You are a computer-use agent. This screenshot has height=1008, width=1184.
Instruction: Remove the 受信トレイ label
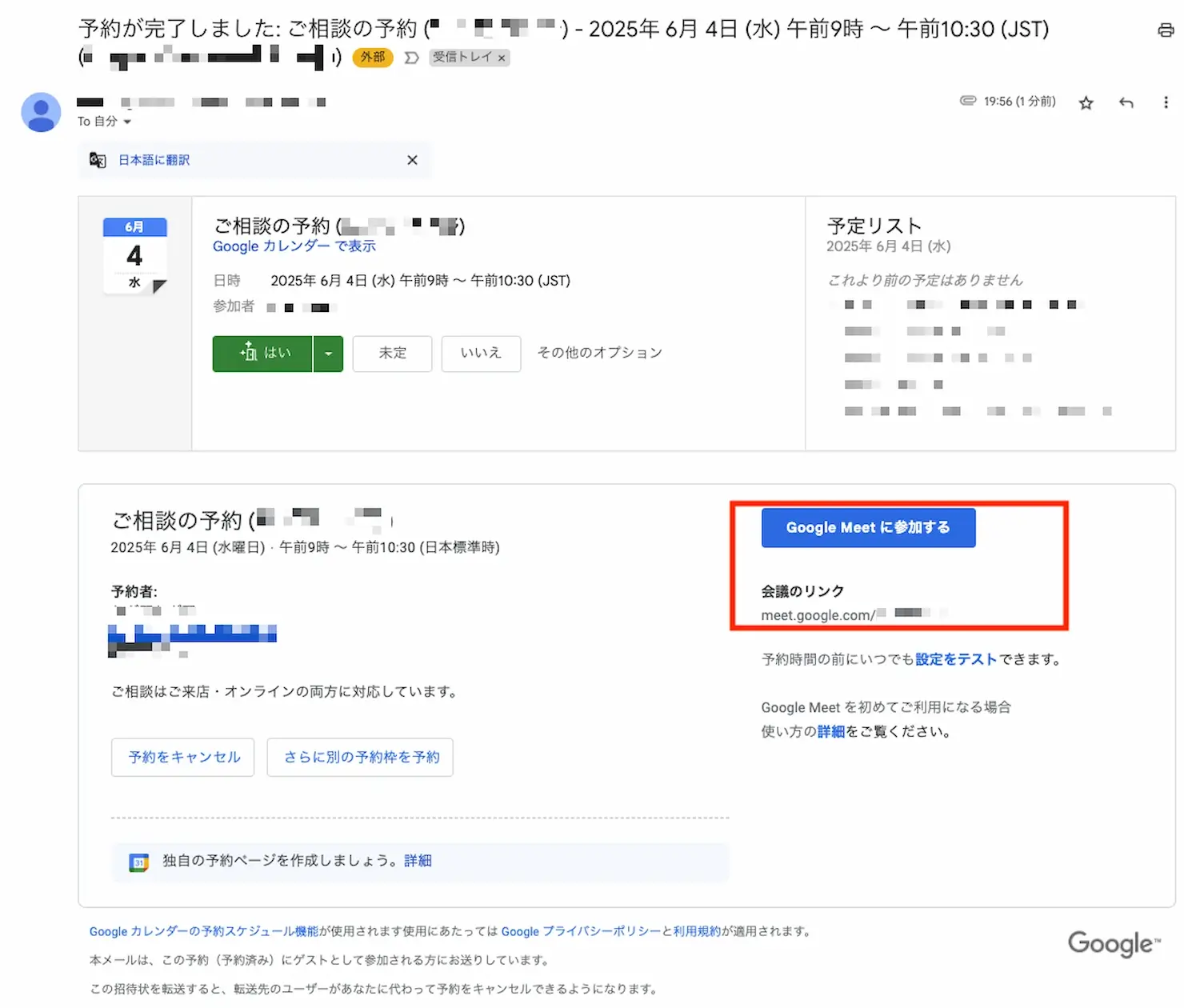502,58
